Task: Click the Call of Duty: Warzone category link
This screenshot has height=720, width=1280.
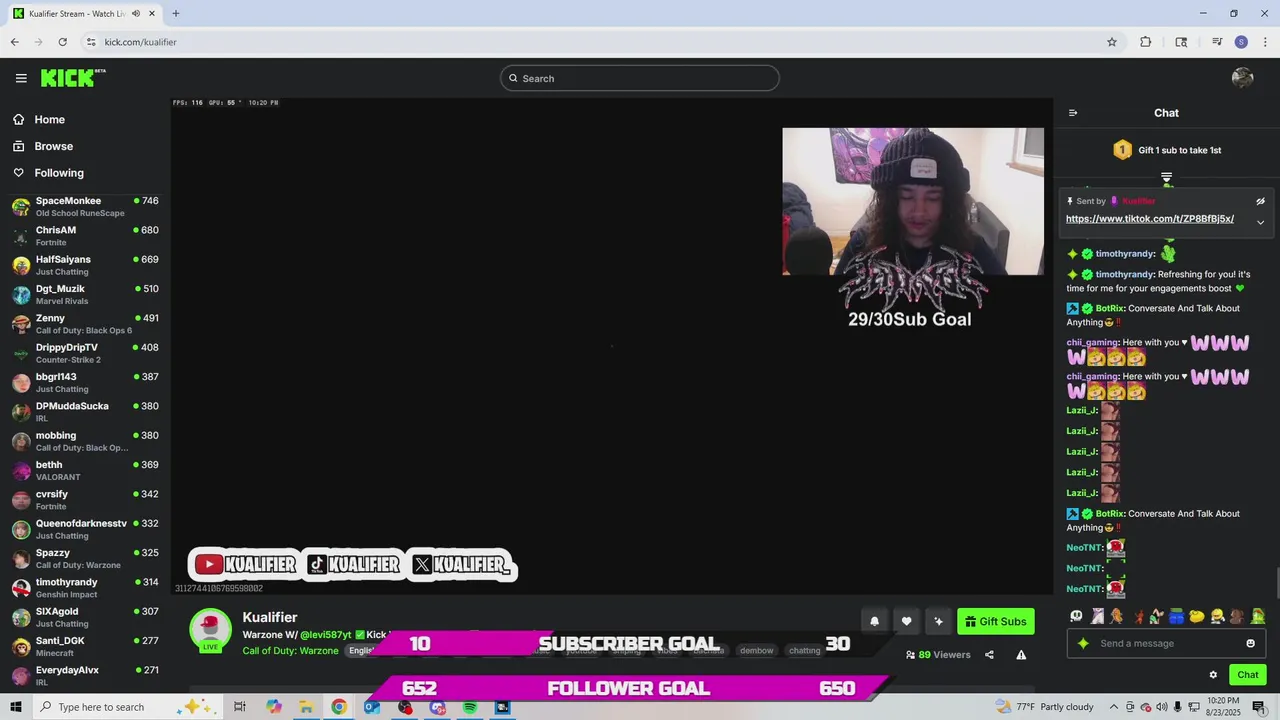Action: point(290,651)
